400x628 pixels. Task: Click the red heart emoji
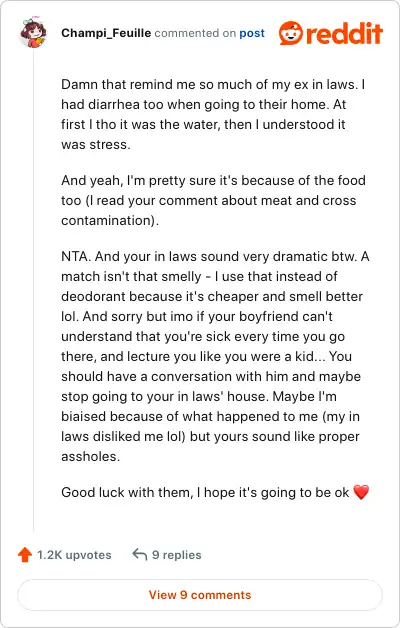click(x=361, y=492)
